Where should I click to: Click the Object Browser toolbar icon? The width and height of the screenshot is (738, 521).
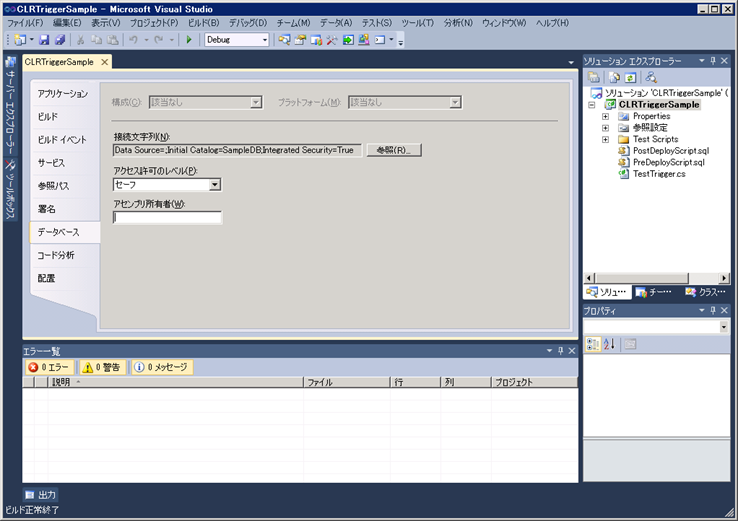tap(316, 40)
